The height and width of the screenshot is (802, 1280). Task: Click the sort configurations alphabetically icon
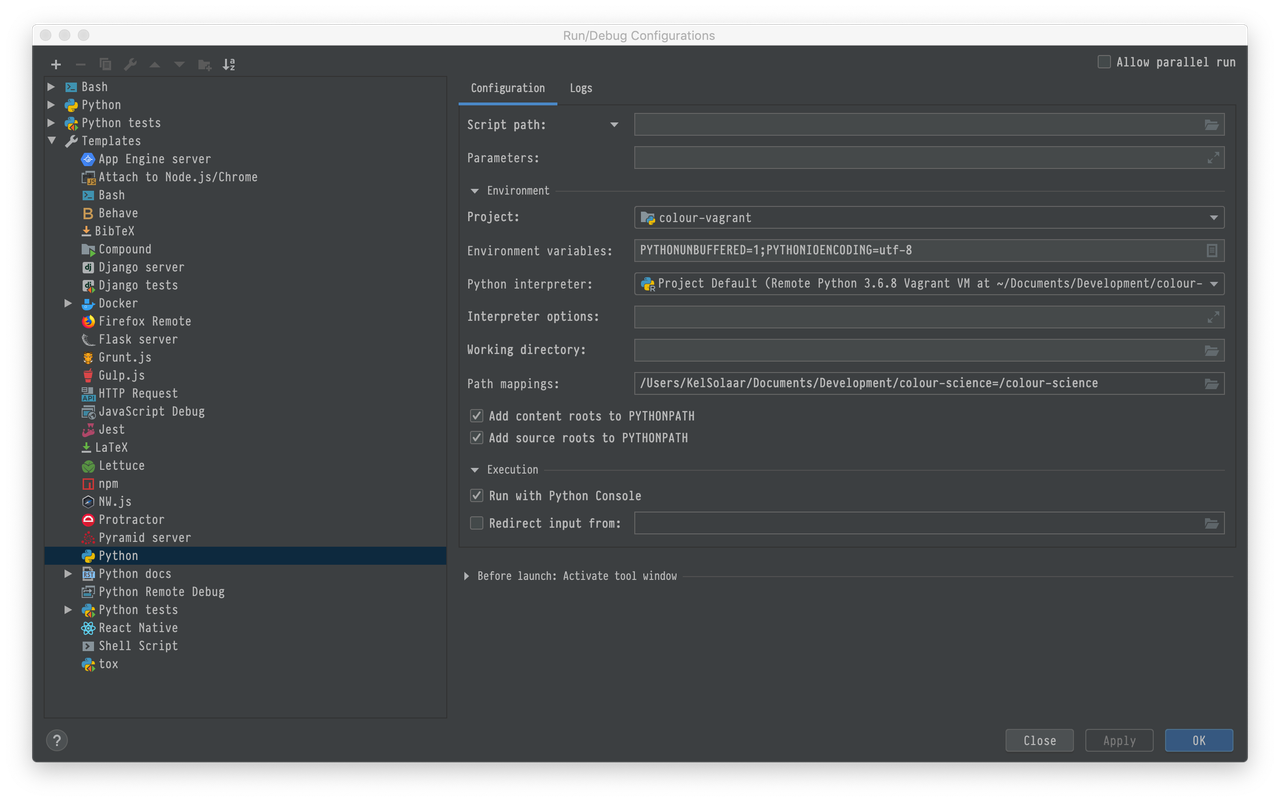click(x=229, y=64)
